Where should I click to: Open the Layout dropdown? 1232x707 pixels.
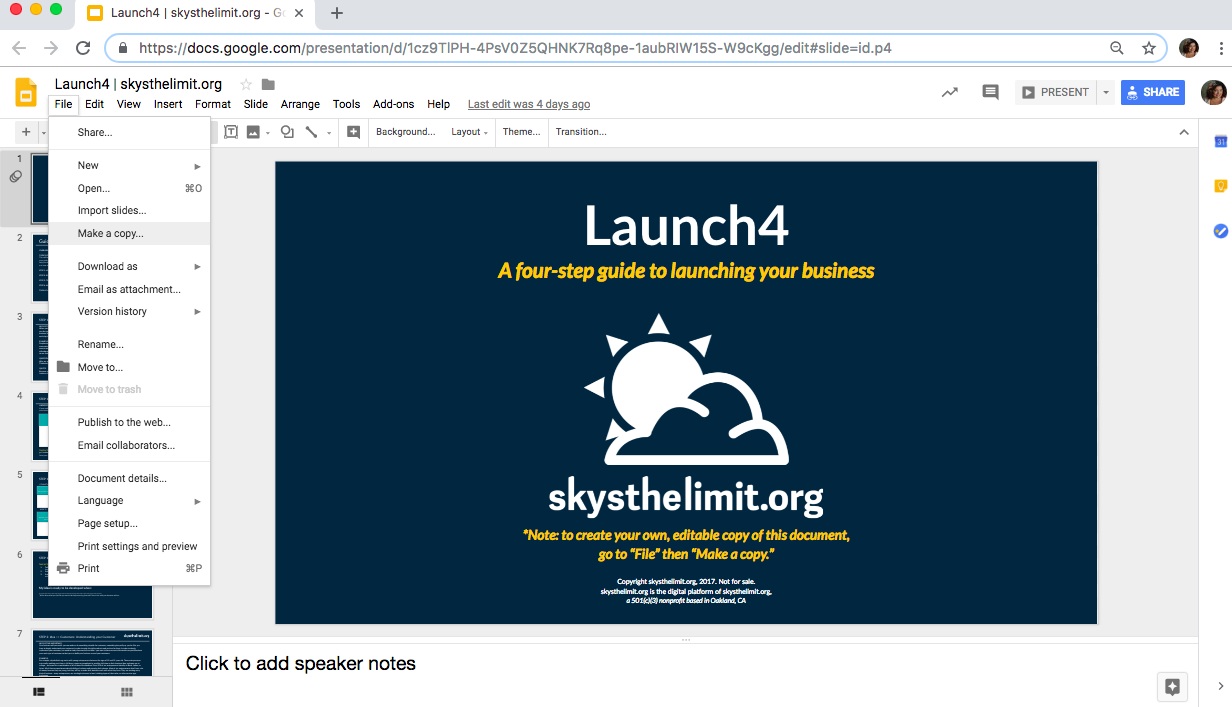[469, 132]
